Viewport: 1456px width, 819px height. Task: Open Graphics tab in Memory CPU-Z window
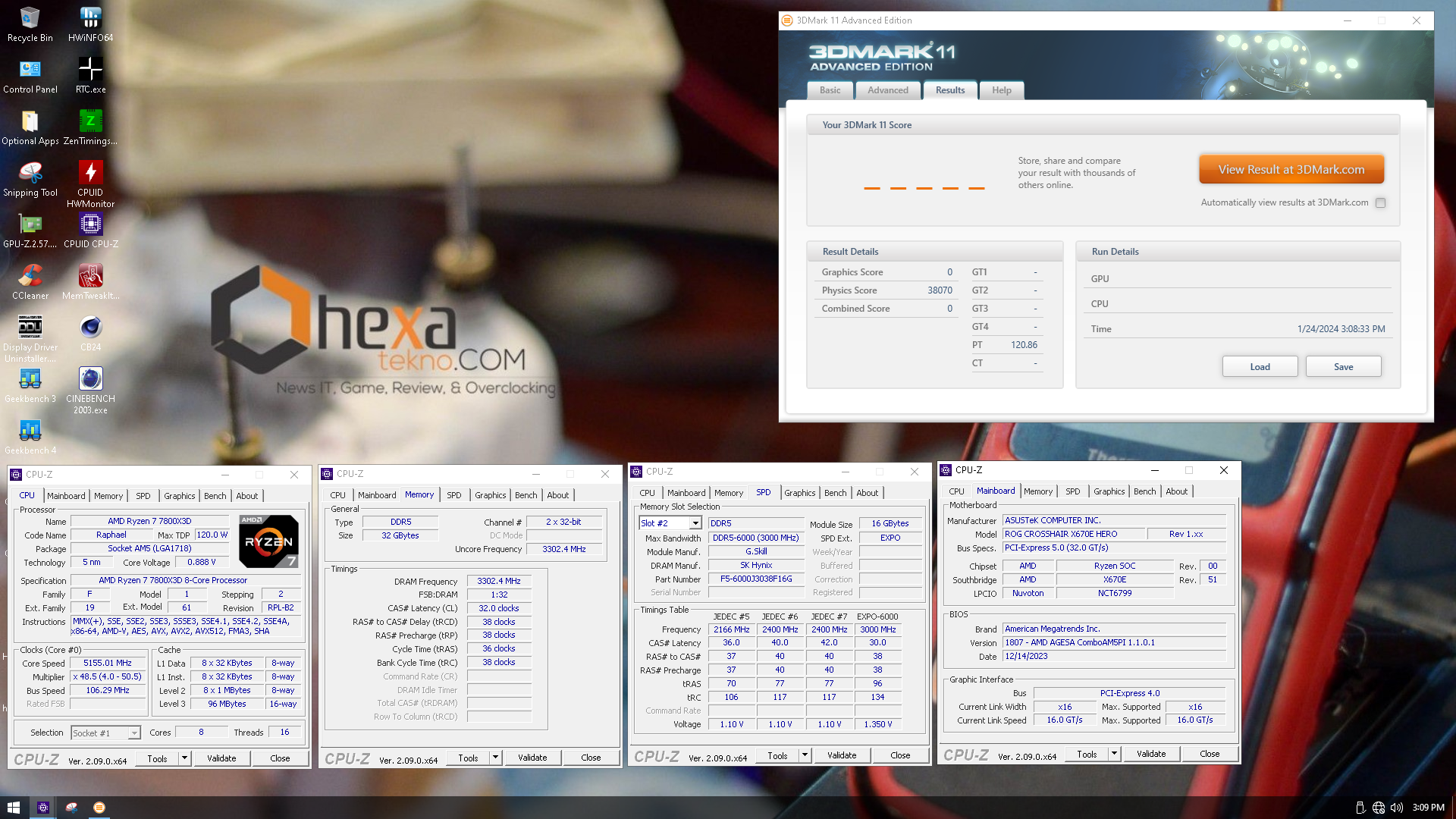491,495
